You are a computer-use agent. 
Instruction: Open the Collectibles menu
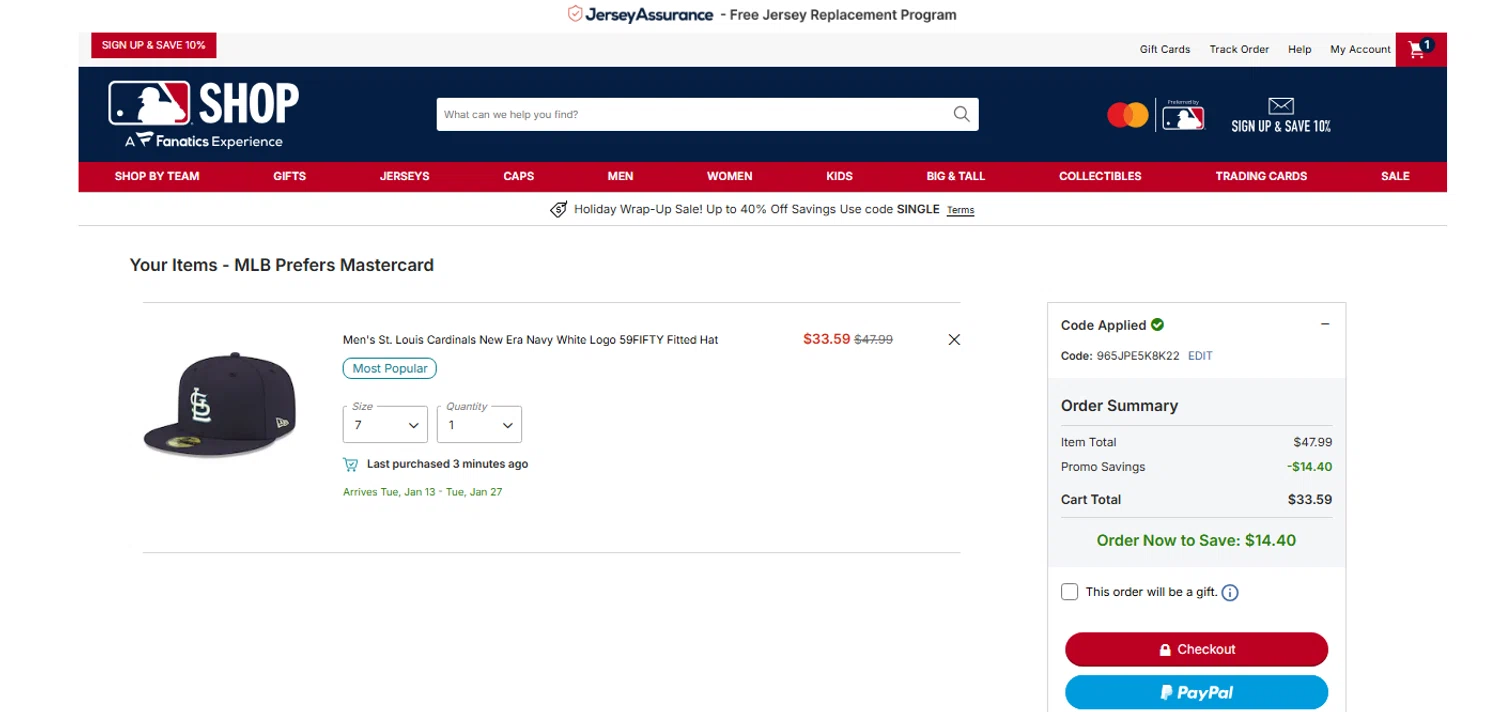click(x=1100, y=176)
